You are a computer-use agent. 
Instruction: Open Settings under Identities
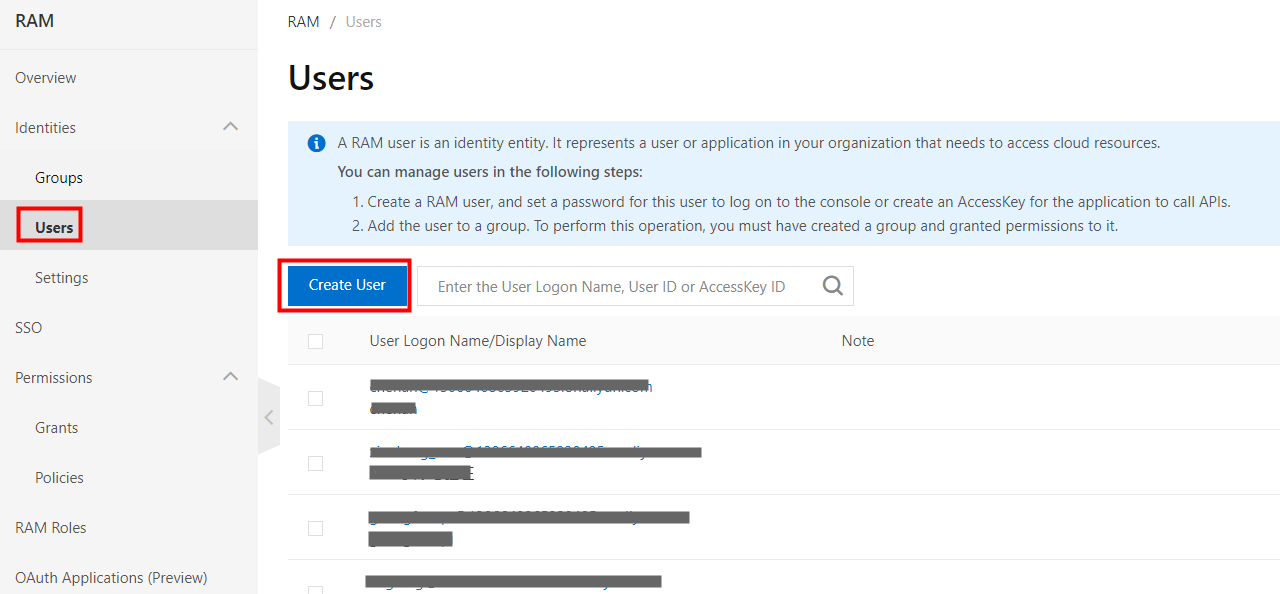62,277
